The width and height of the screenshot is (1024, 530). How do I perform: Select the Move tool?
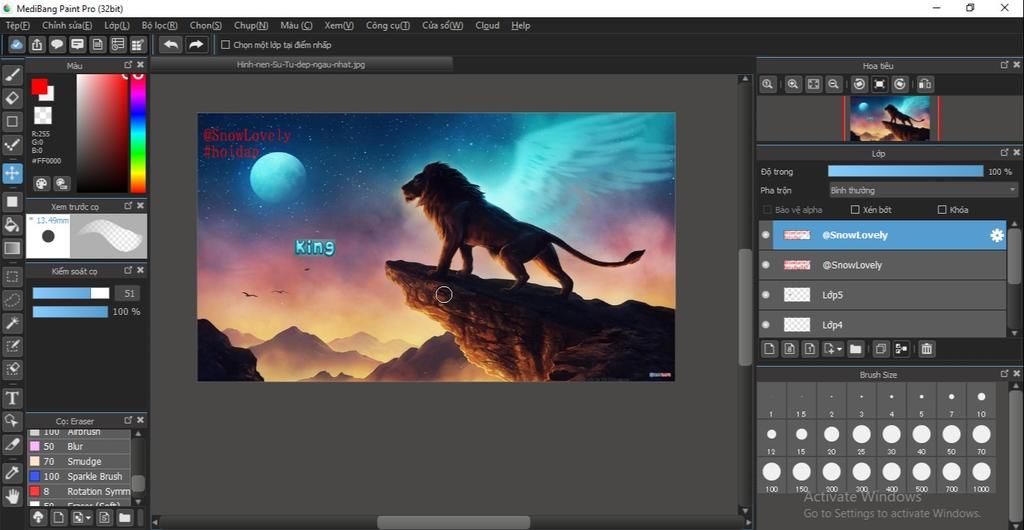click(x=12, y=174)
